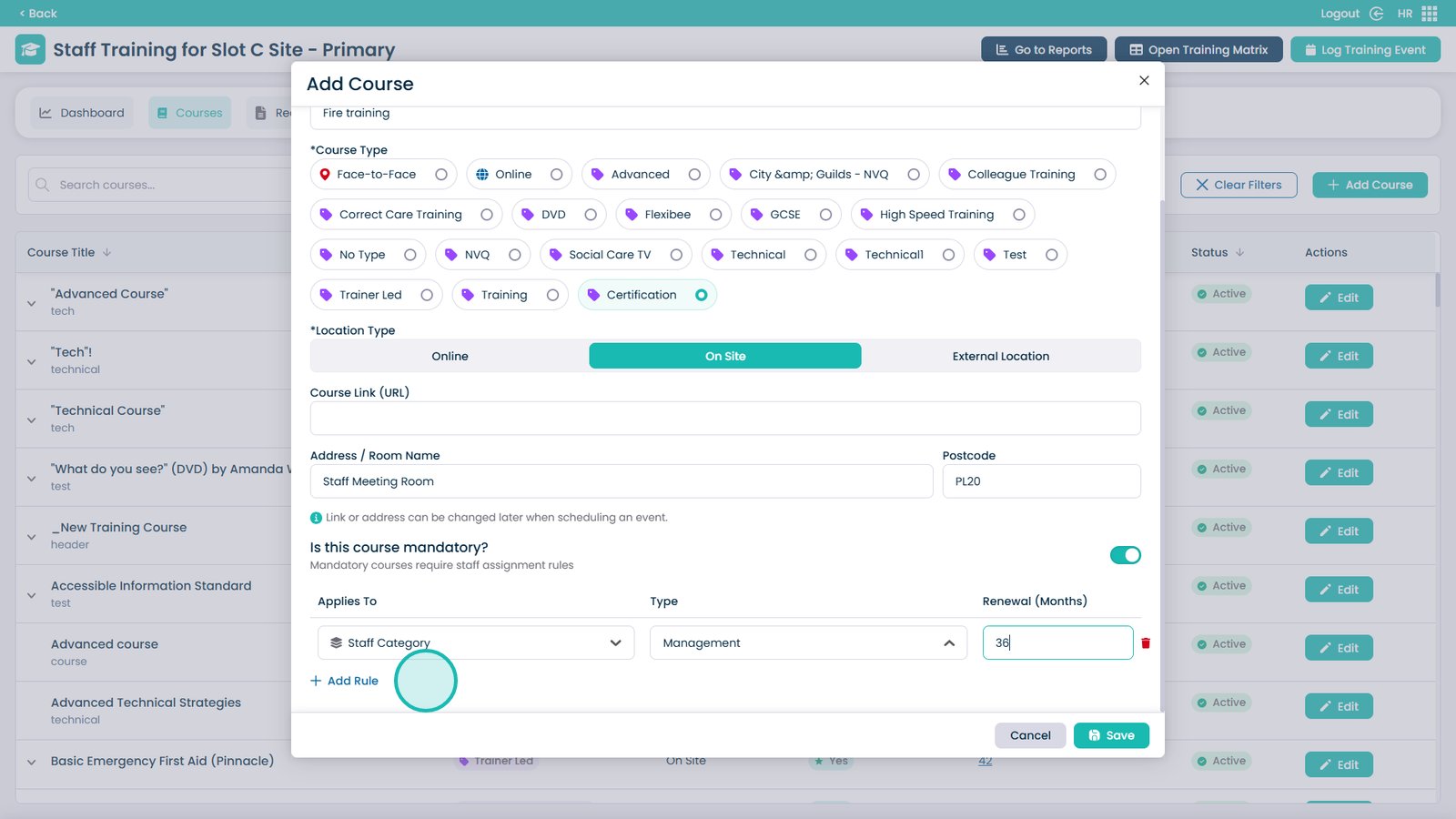Click the Address / Room Name field
Screen dimensions: 1456x819
(x=622, y=481)
